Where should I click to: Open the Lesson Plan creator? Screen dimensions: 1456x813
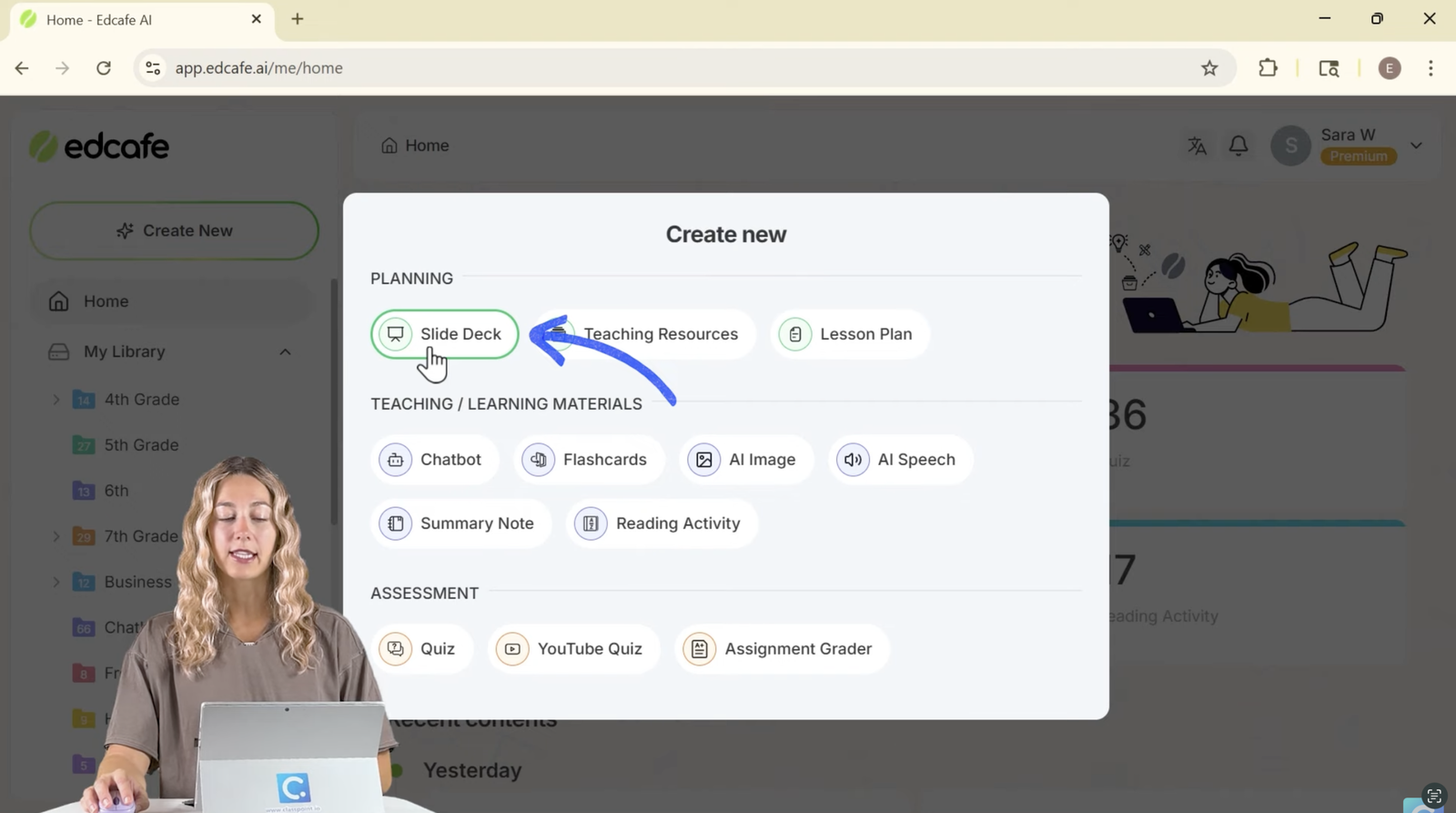pyautogui.click(x=850, y=334)
